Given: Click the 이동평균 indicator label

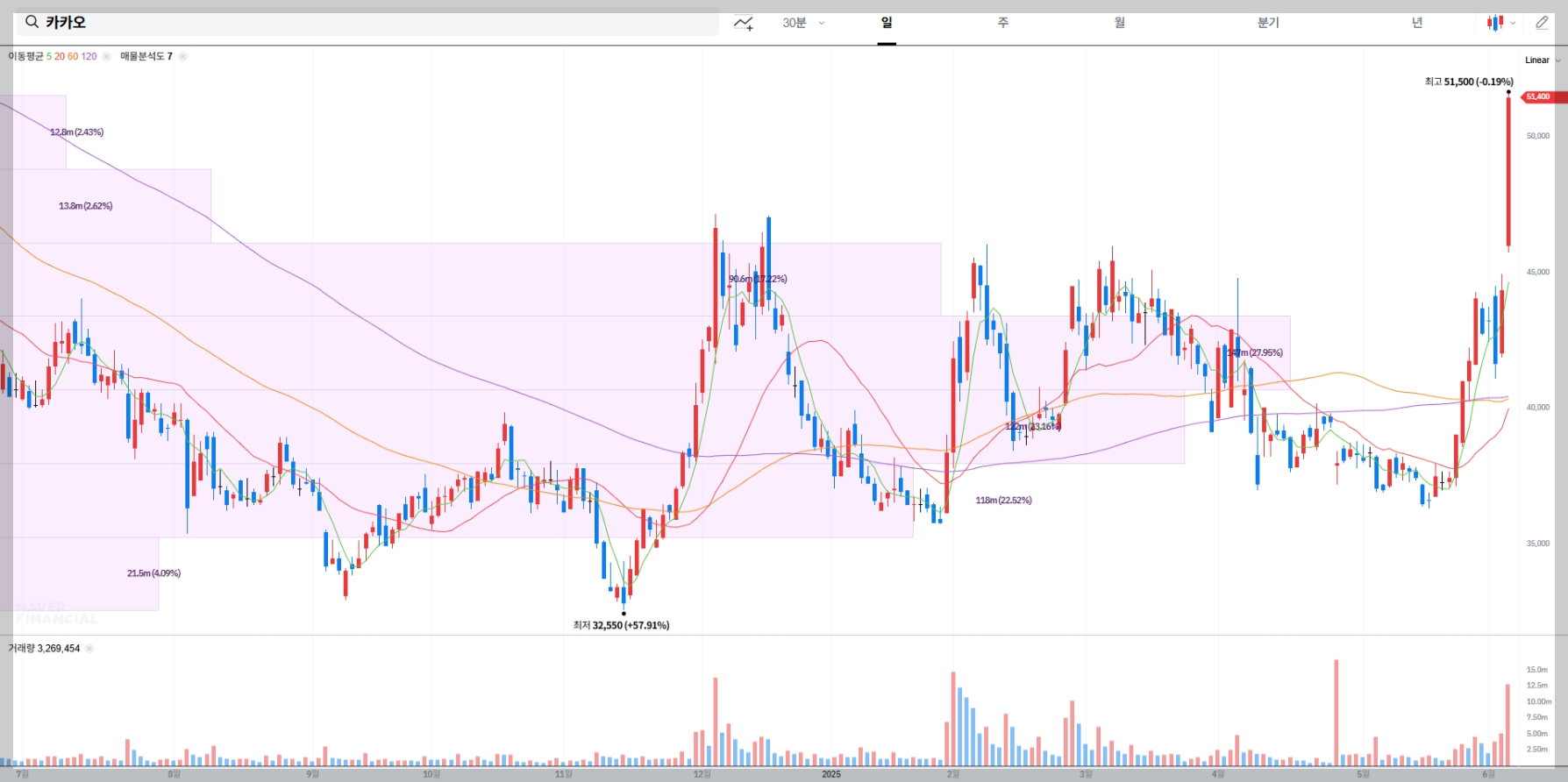Looking at the screenshot, I should click(25, 56).
